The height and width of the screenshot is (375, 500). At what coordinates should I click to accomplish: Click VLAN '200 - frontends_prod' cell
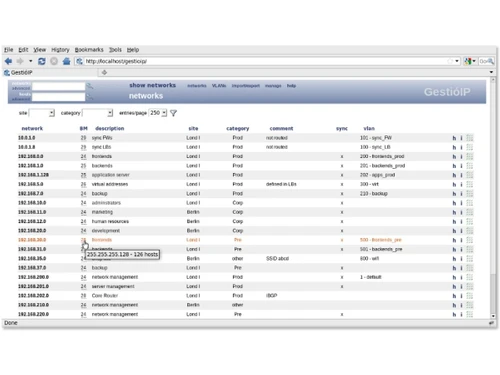382,156
